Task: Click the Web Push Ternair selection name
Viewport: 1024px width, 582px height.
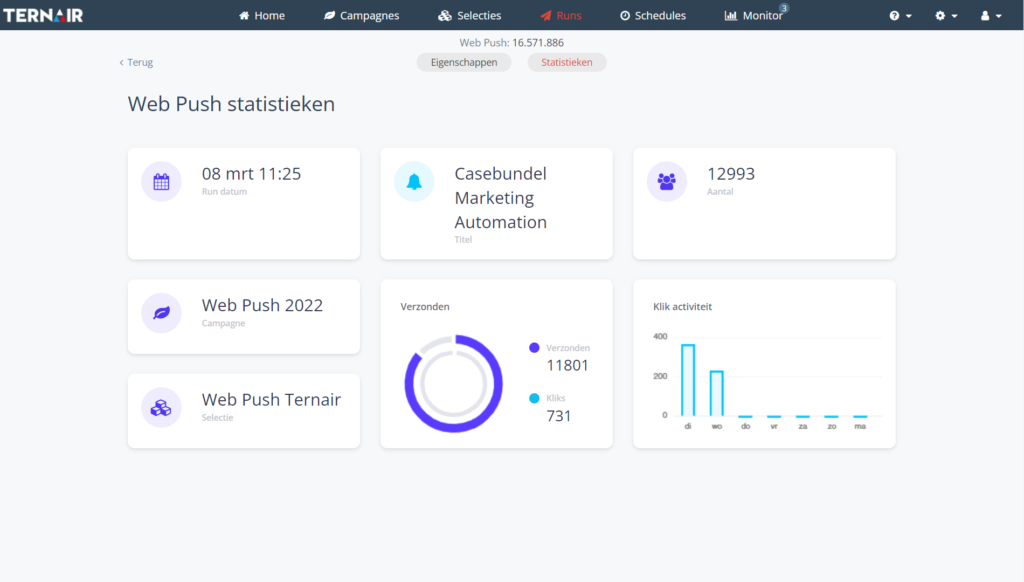Action: [271, 399]
